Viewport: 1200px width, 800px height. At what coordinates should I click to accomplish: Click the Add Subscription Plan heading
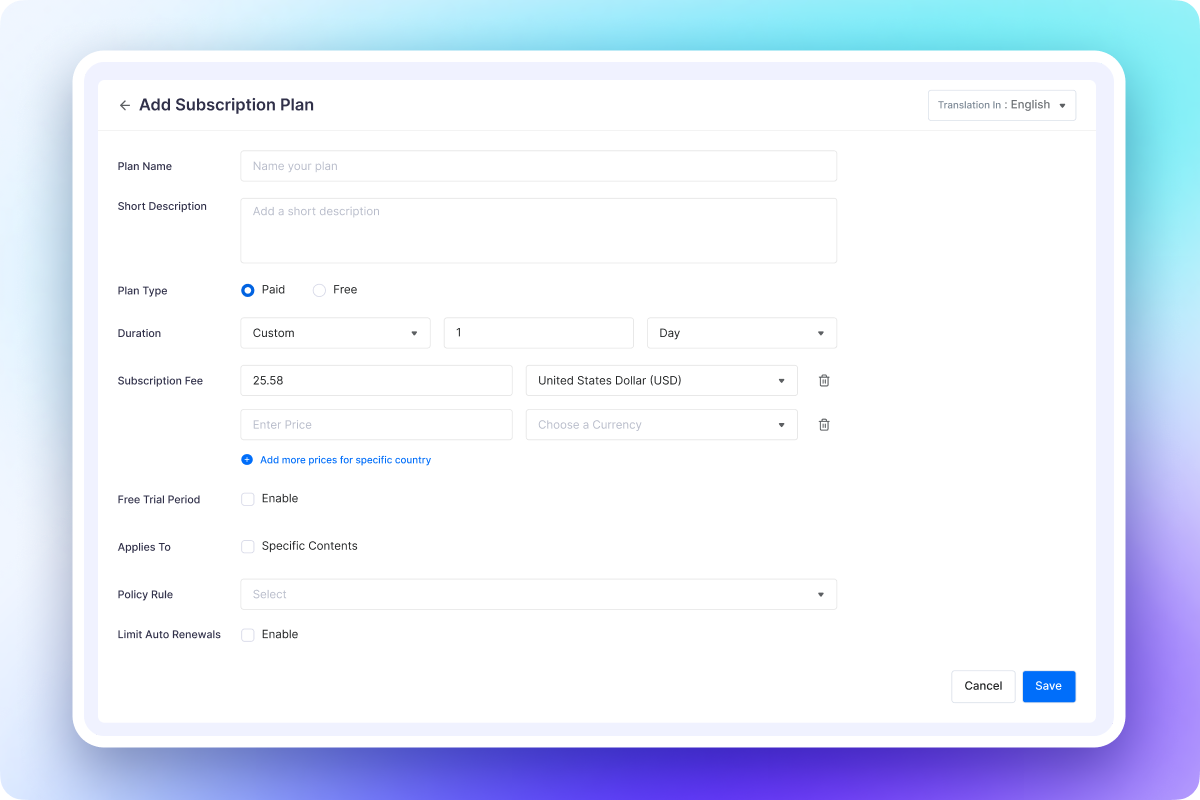point(226,105)
